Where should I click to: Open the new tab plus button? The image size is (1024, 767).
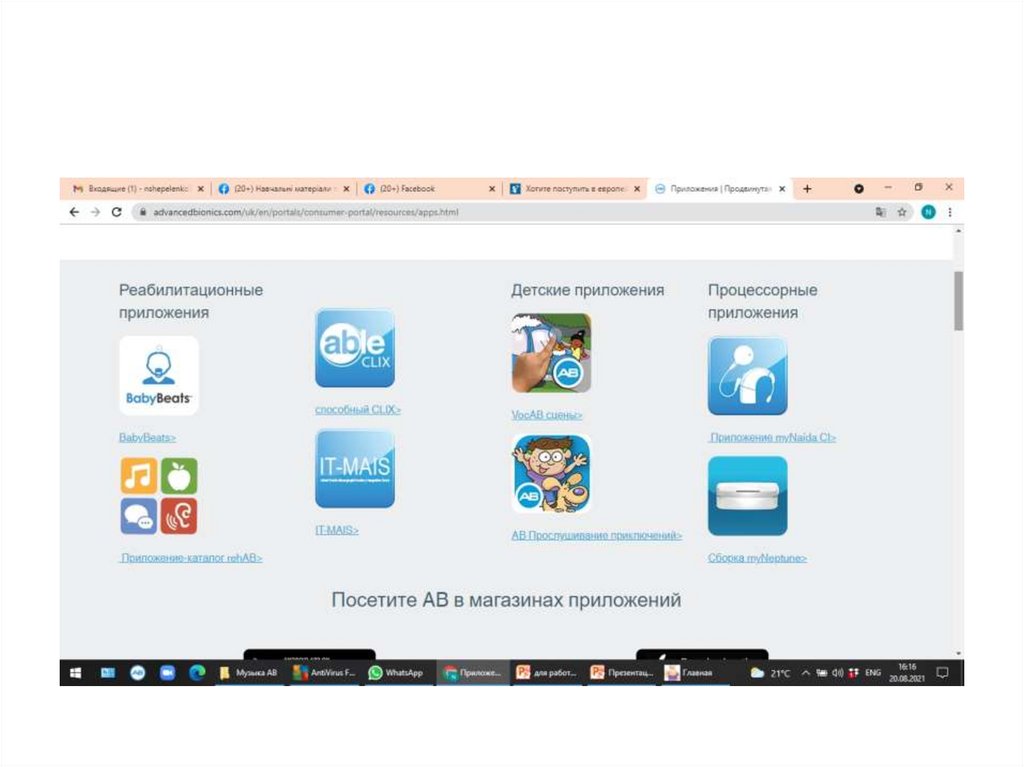[807, 189]
